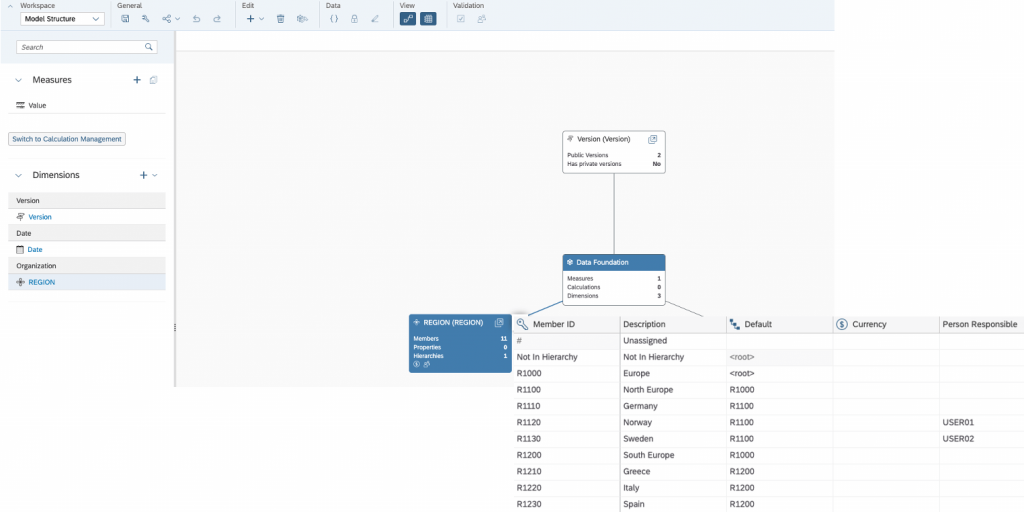Collapse the Dimensions section
This screenshot has width=1024, height=512.
pyautogui.click(x=18, y=175)
